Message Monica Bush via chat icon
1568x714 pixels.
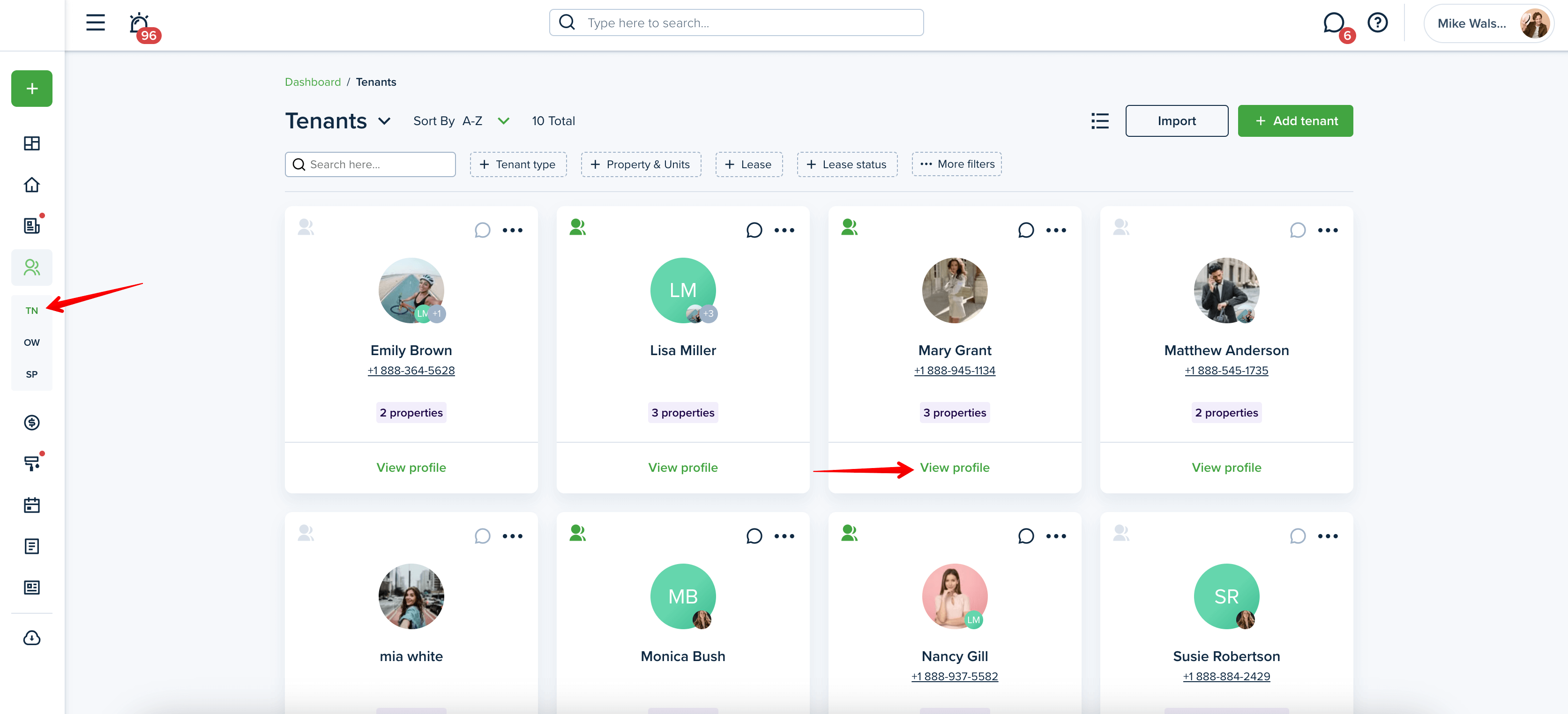[x=754, y=535]
